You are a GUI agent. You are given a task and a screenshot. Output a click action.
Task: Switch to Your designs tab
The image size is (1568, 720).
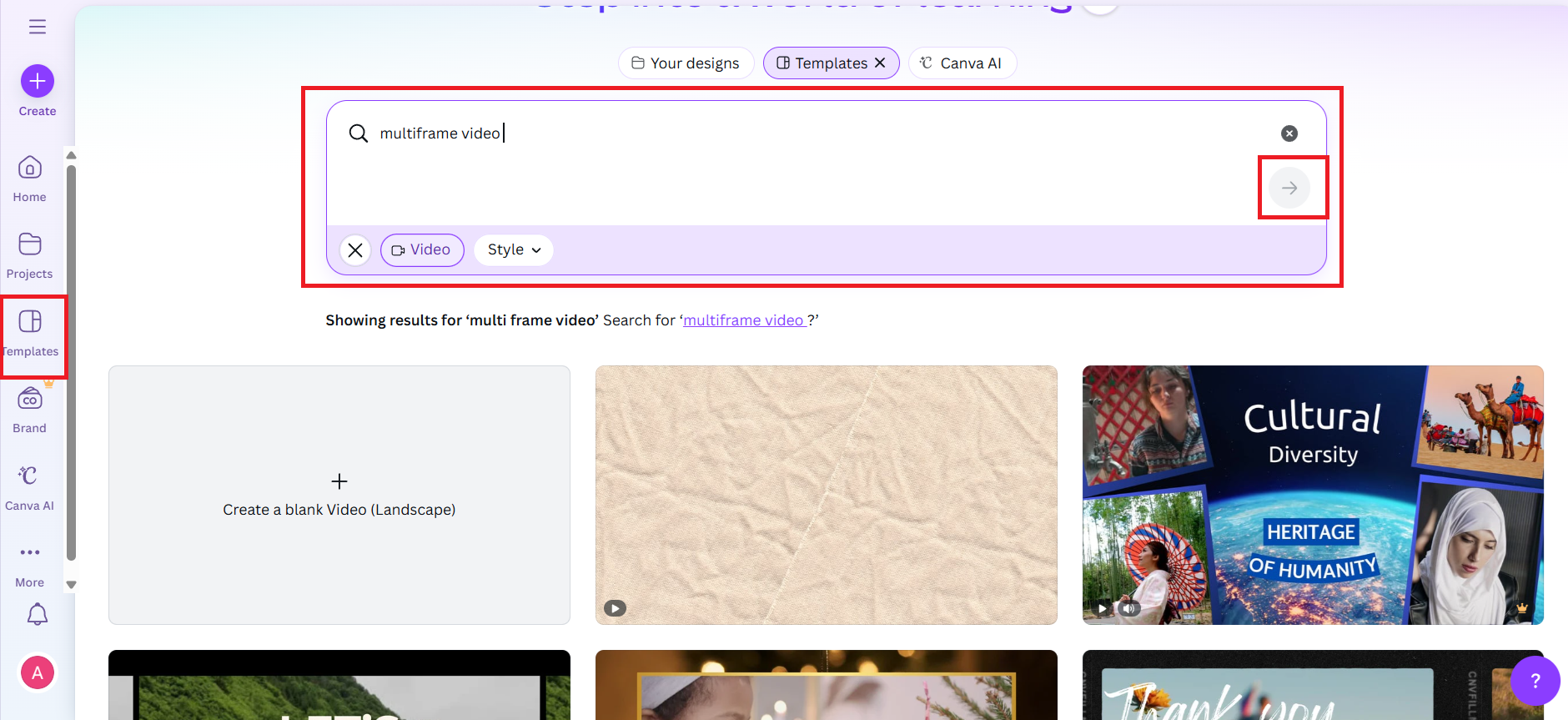point(686,63)
